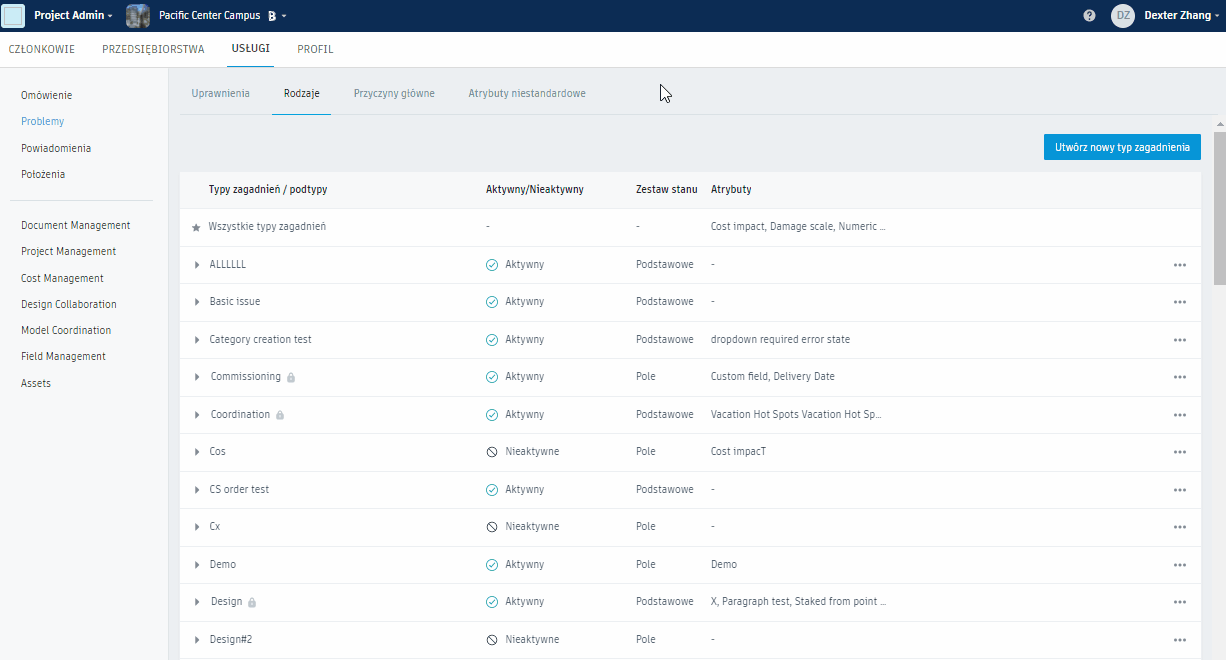Click the active check icon in ALLLLLL row
Image resolution: width=1226 pixels, height=660 pixels.
pyautogui.click(x=492, y=264)
